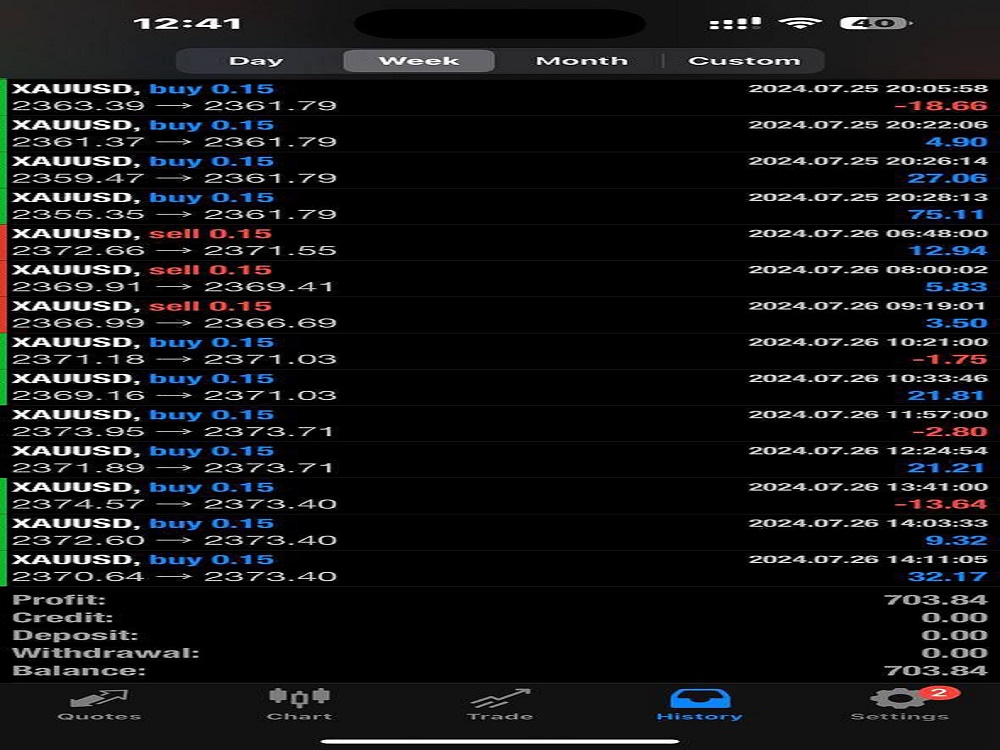Switch history range to Day

(x=256, y=61)
